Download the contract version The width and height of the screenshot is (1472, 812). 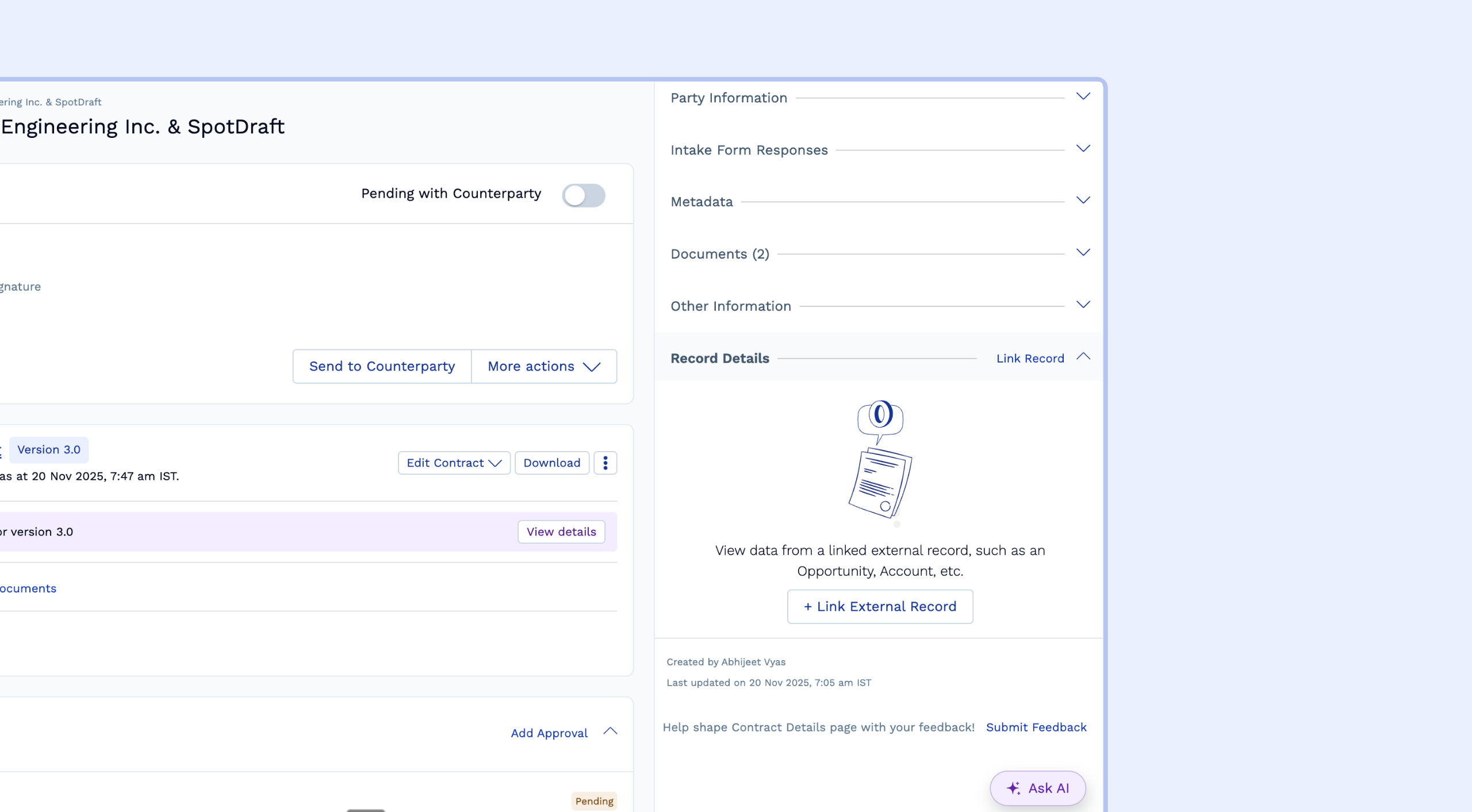(551, 463)
